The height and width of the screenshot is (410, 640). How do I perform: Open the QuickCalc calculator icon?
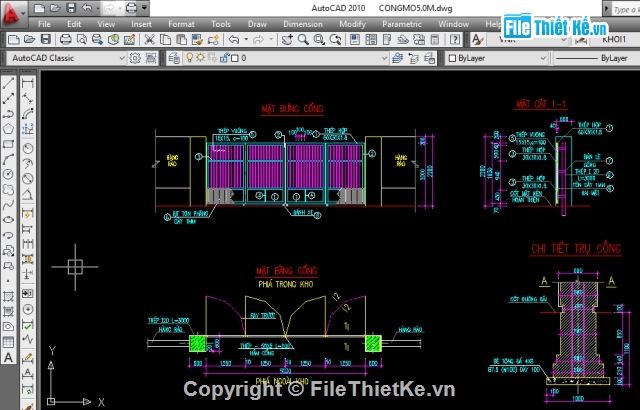[x=435, y=40]
